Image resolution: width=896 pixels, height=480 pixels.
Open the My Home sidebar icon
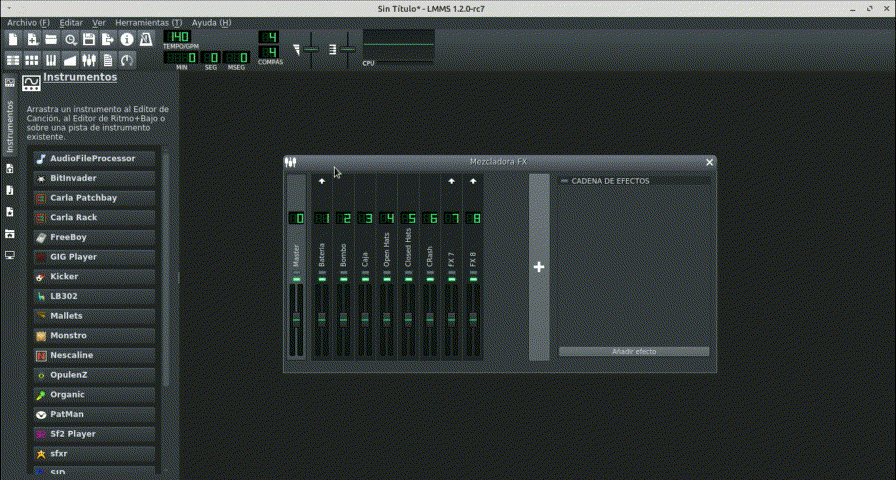coord(10,234)
